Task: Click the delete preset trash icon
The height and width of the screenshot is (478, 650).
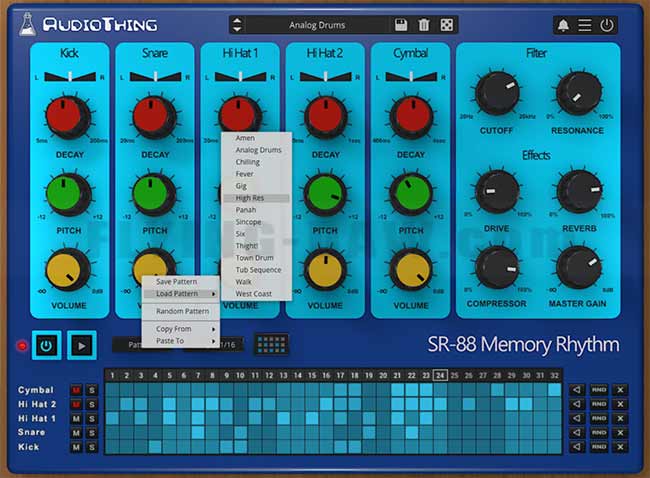Action: 424,25
